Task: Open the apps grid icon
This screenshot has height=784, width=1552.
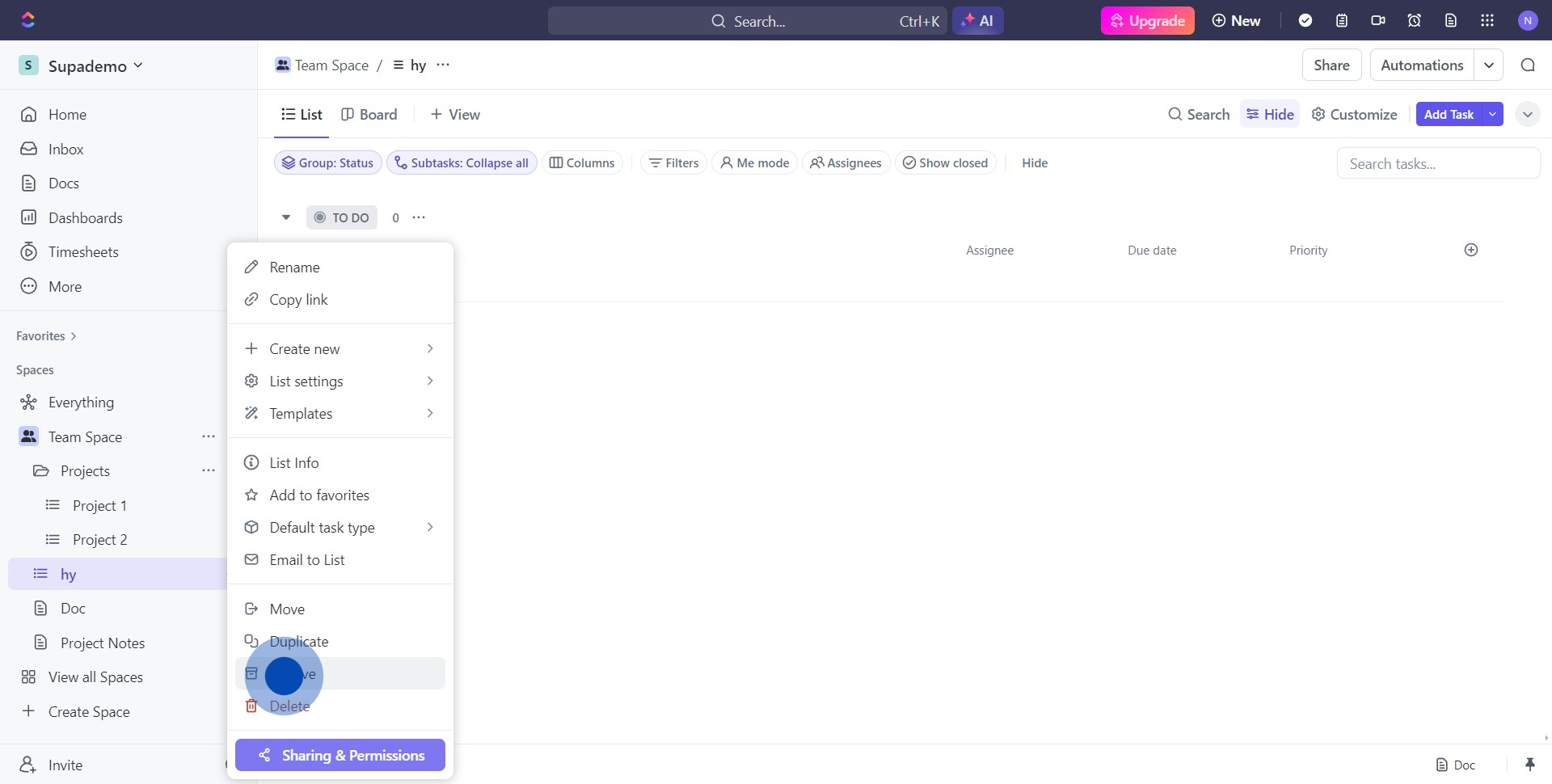Action: tap(1487, 21)
